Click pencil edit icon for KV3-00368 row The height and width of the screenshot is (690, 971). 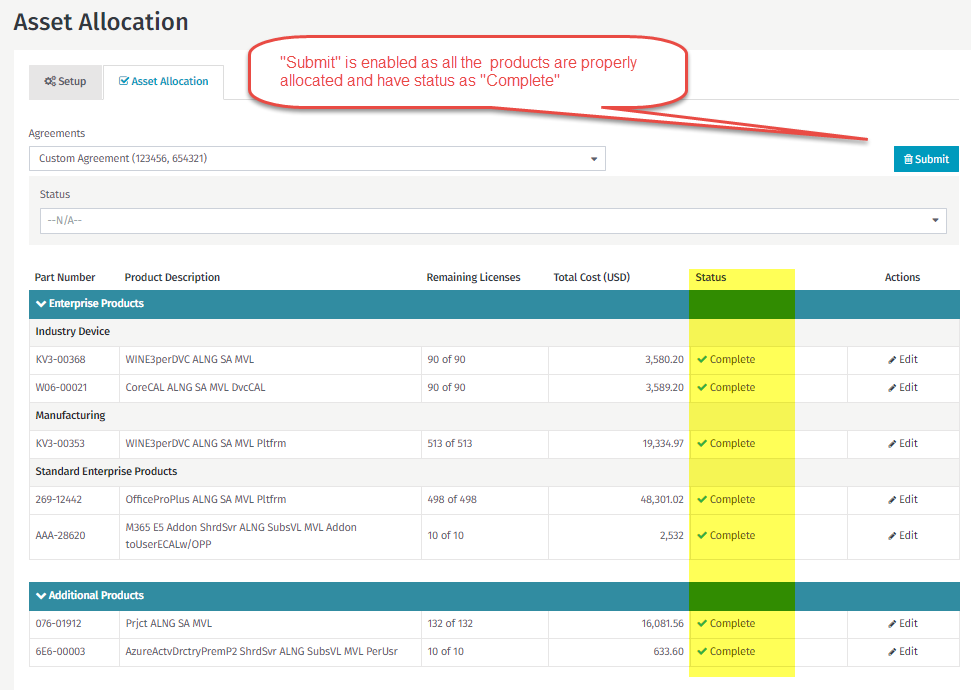point(892,360)
